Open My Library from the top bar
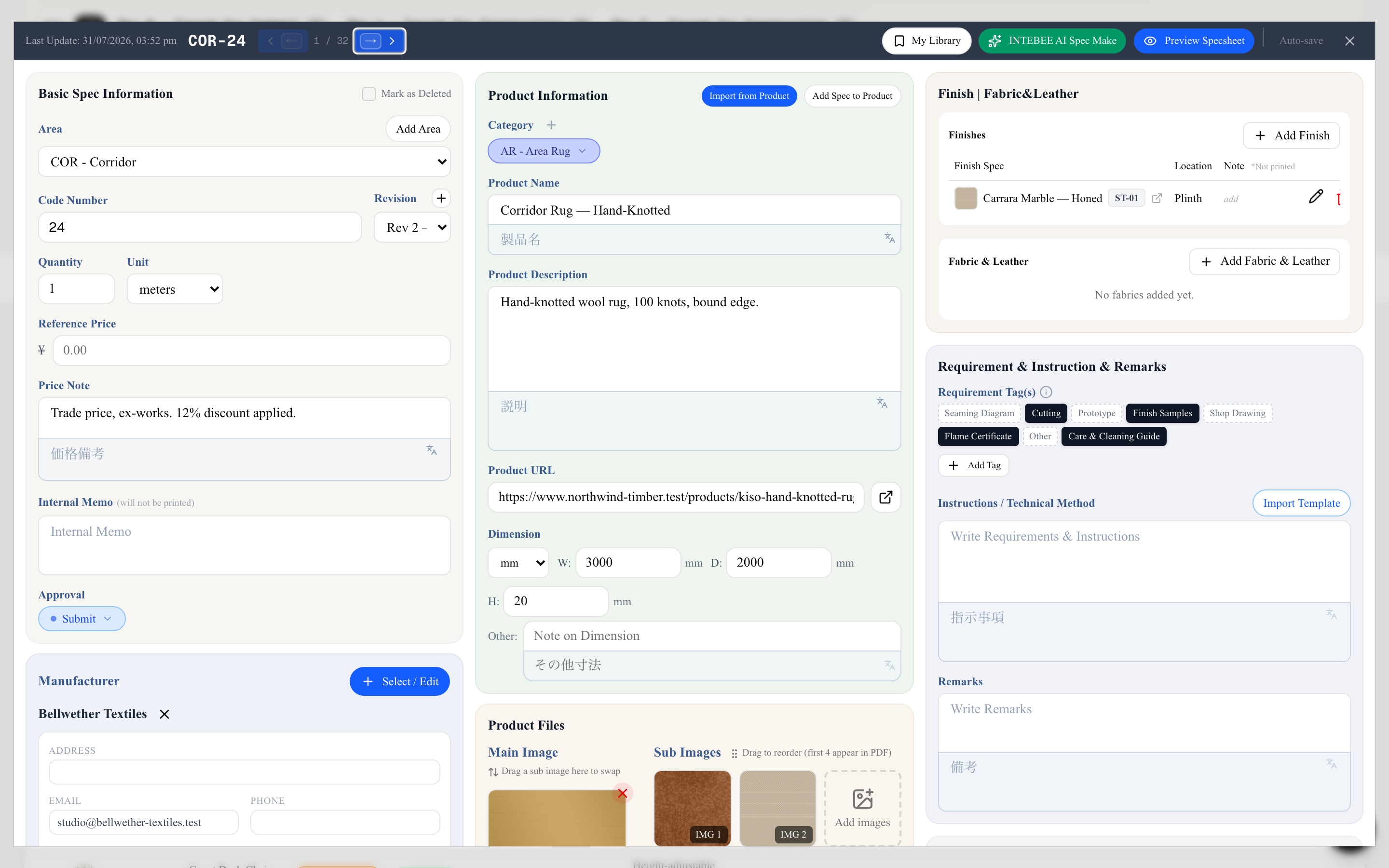Screen dimensions: 1389x868 click(926, 41)
